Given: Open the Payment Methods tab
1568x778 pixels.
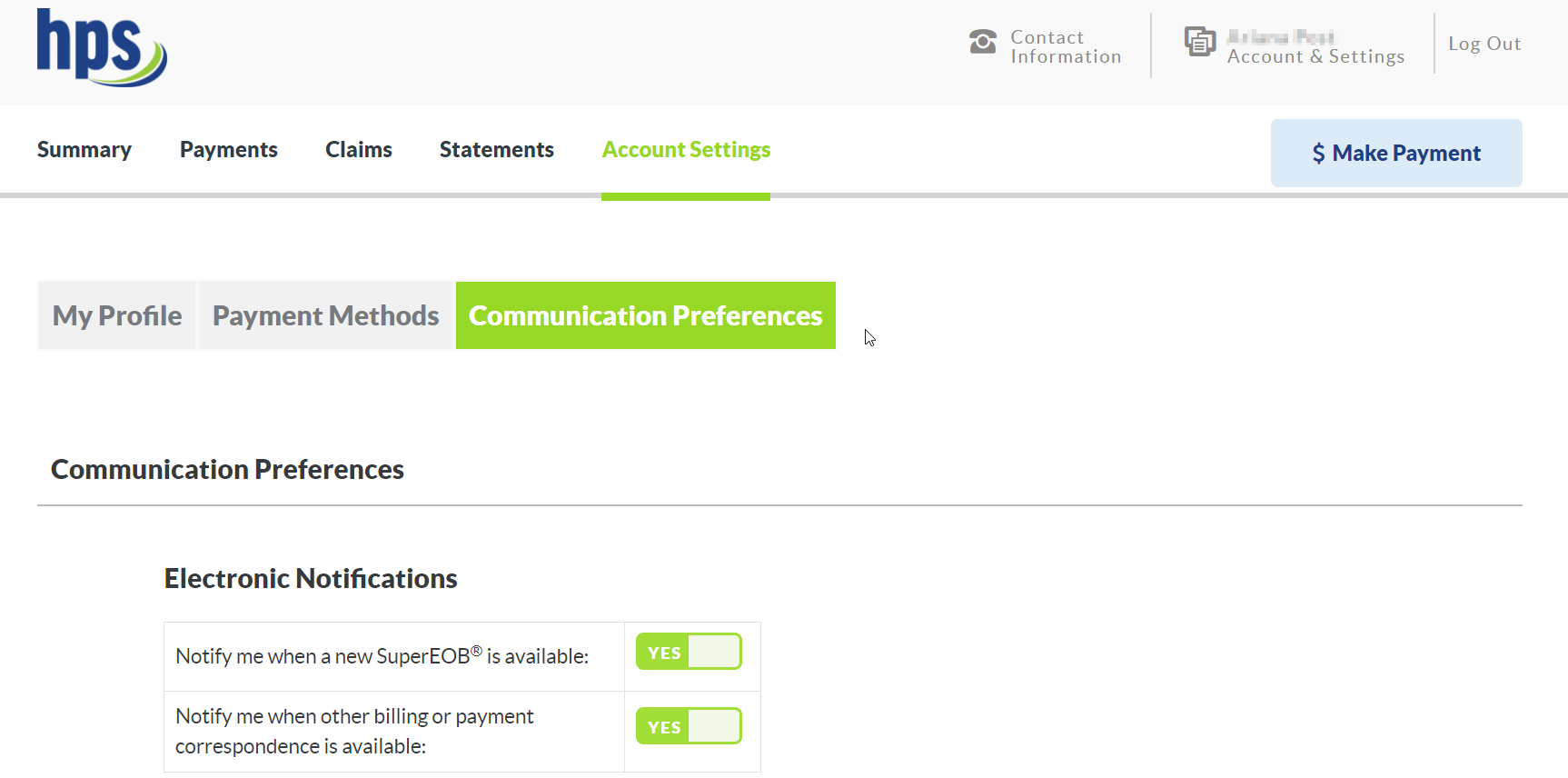Looking at the screenshot, I should click(x=325, y=315).
